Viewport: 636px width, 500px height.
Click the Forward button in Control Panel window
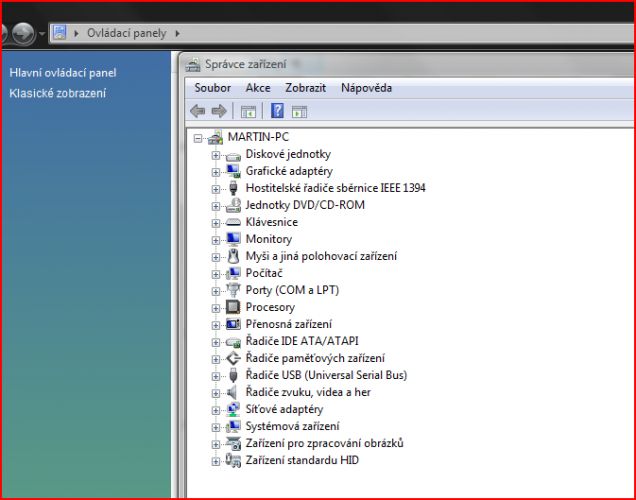(23, 33)
